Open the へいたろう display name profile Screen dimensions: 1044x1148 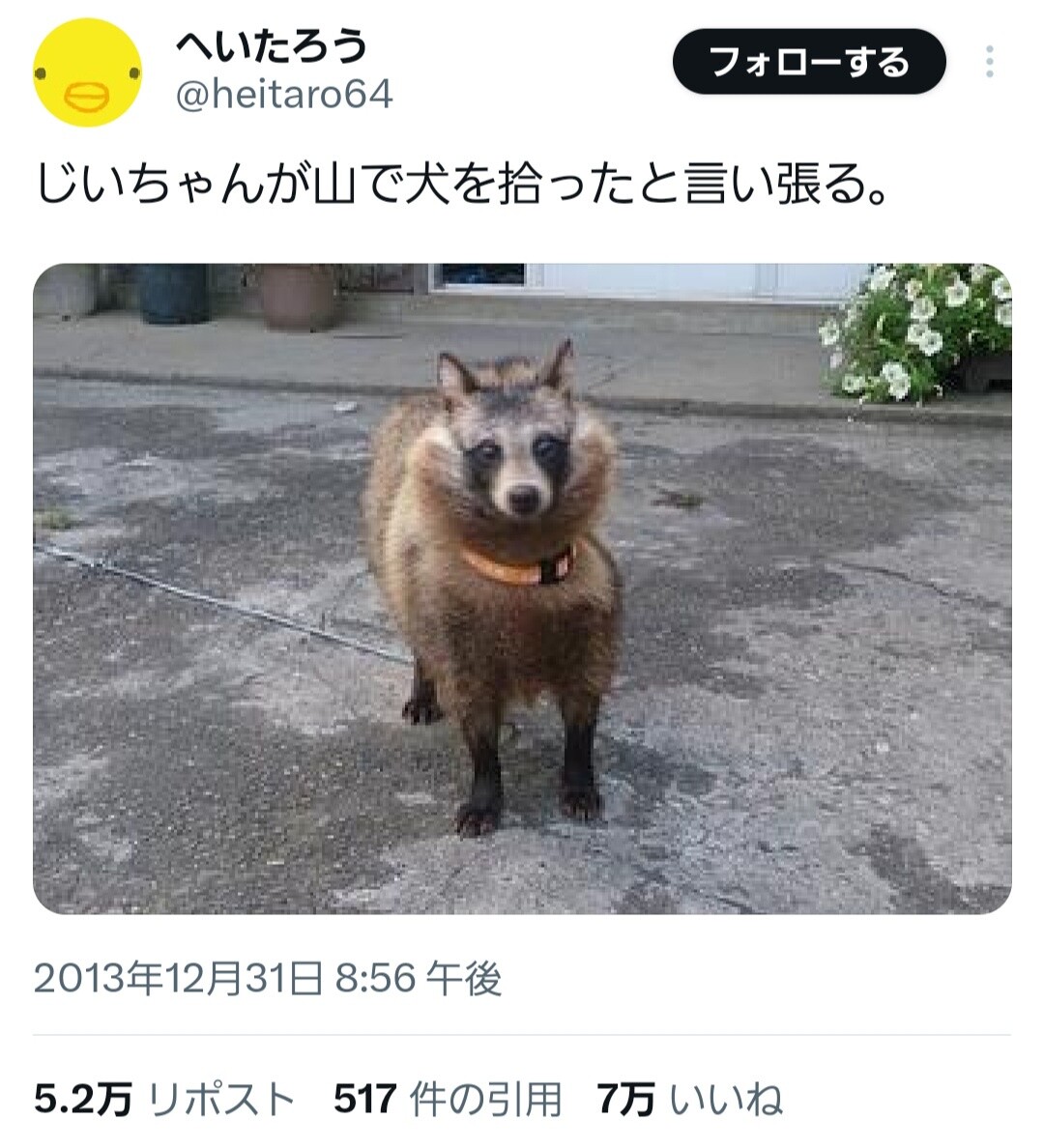click(271, 46)
